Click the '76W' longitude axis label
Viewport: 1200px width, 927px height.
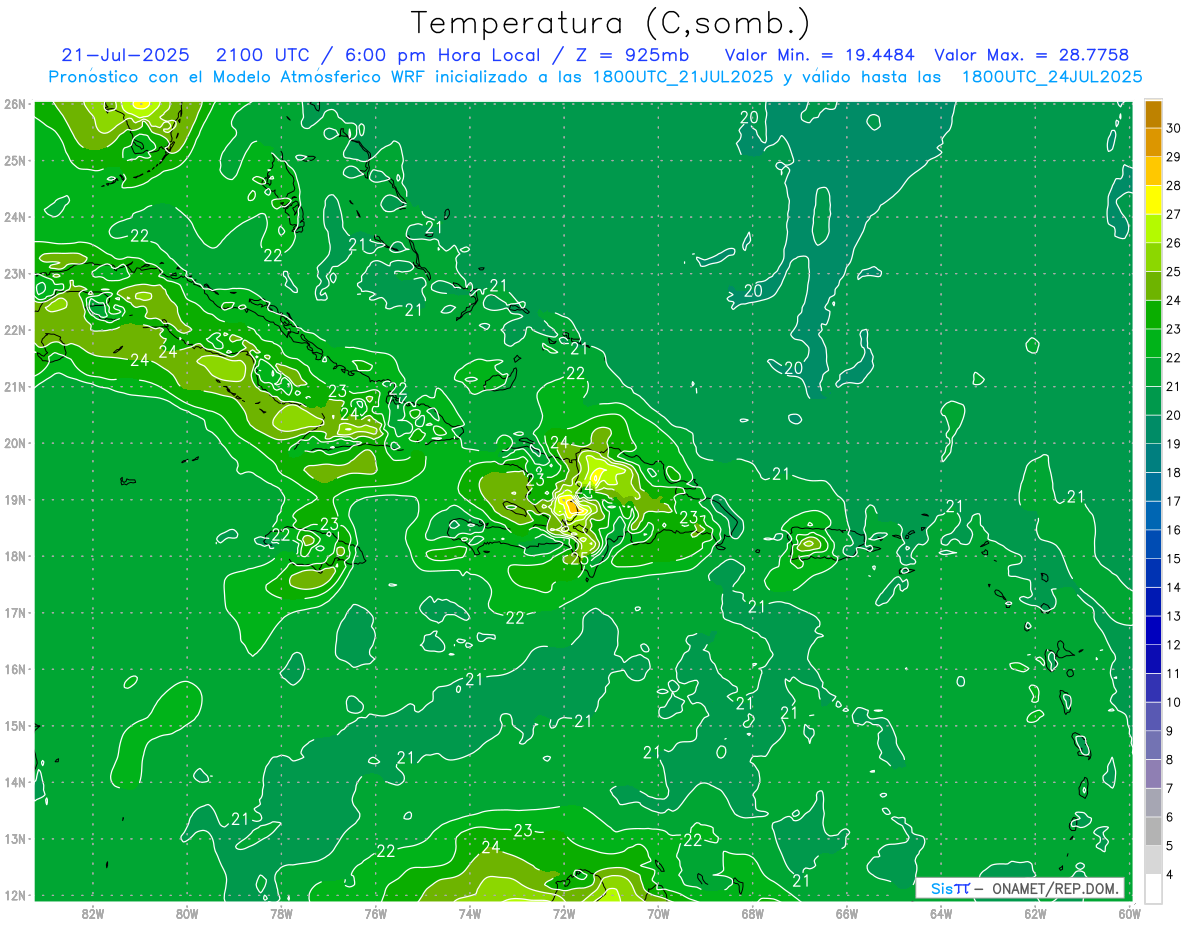coord(376,913)
